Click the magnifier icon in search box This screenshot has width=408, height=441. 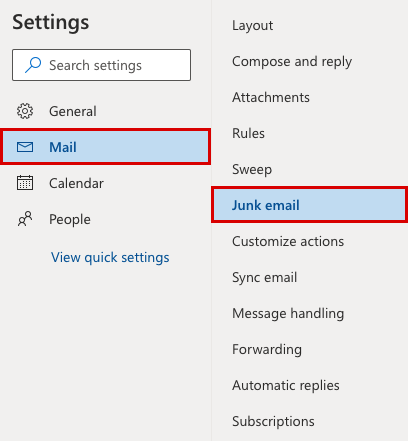[33, 65]
